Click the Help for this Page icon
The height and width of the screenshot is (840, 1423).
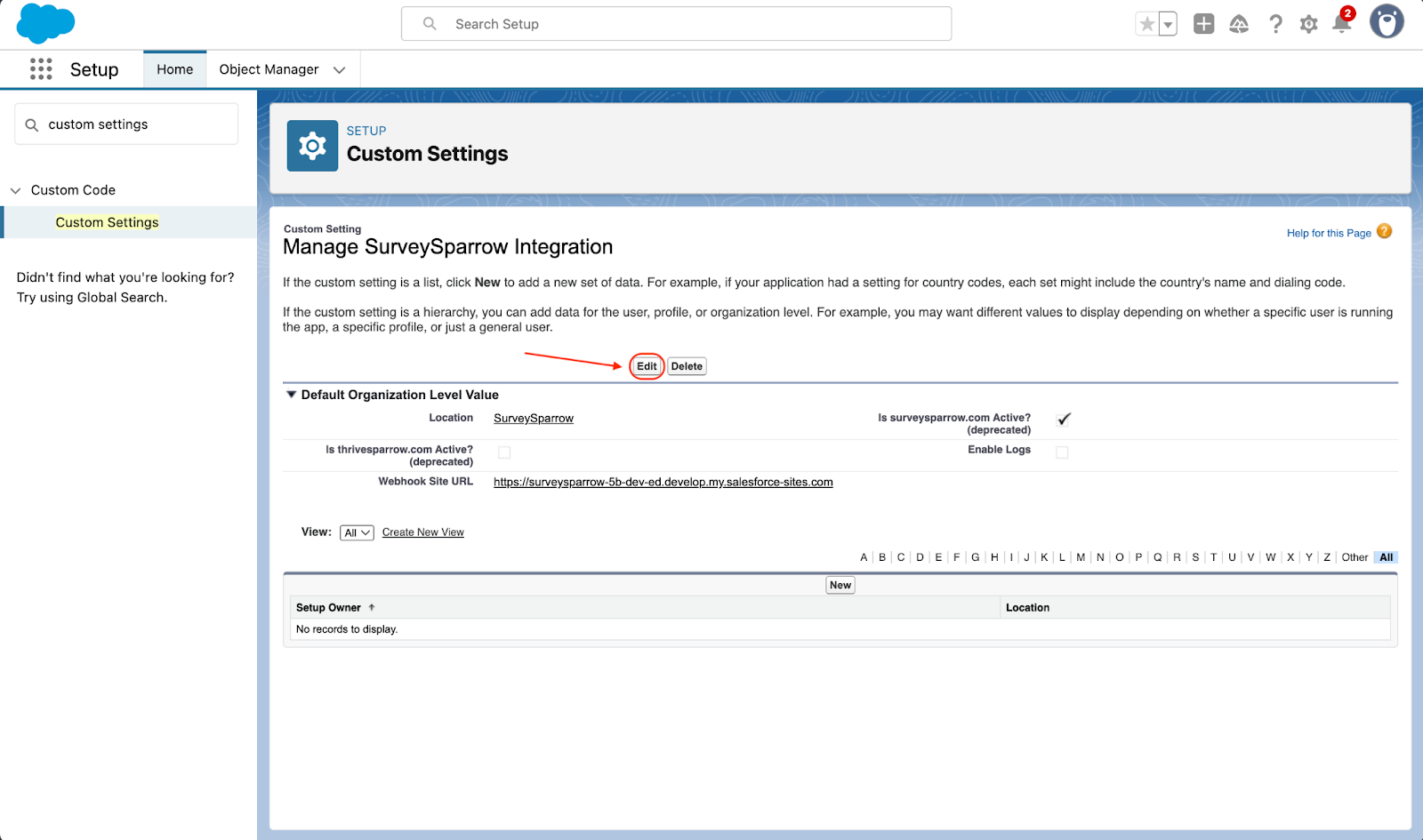coord(1384,232)
